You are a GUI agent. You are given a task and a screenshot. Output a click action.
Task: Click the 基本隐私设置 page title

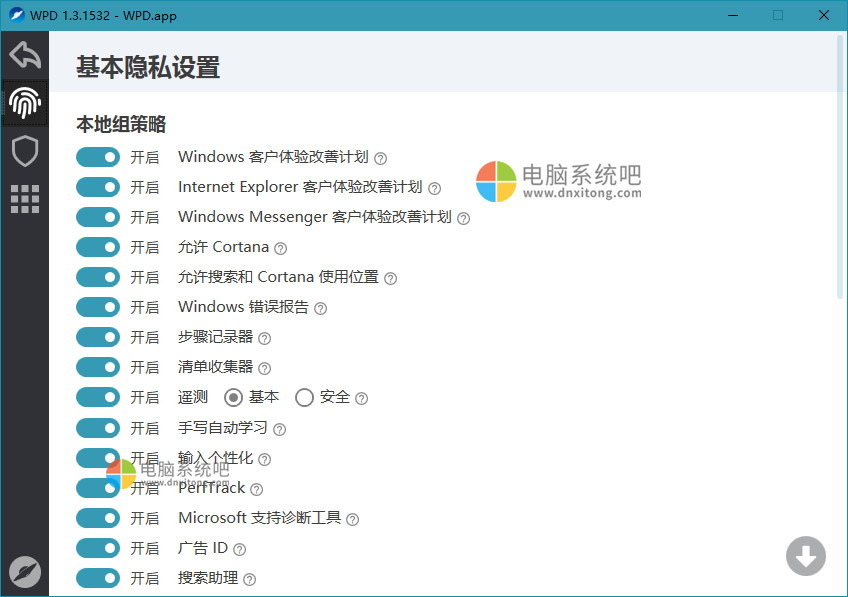point(148,68)
